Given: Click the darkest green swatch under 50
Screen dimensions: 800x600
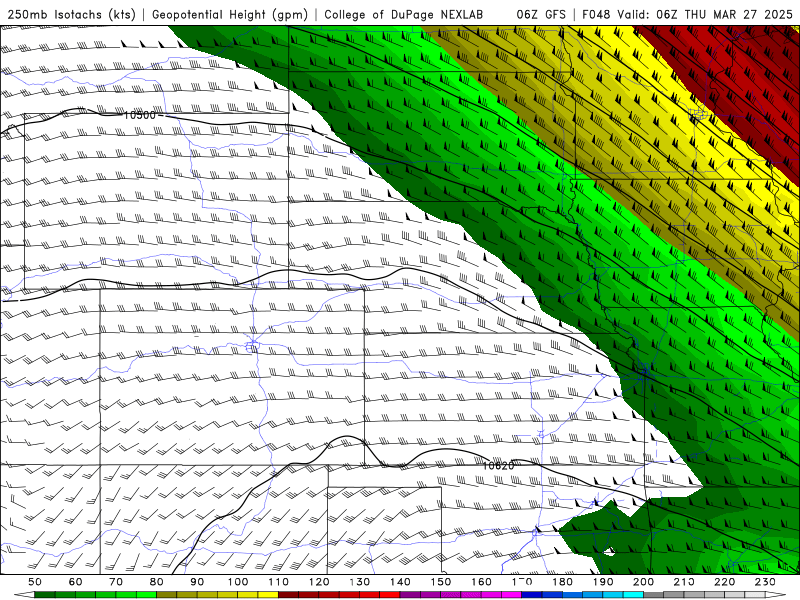Looking at the screenshot, I should pyautogui.click(x=45, y=595).
